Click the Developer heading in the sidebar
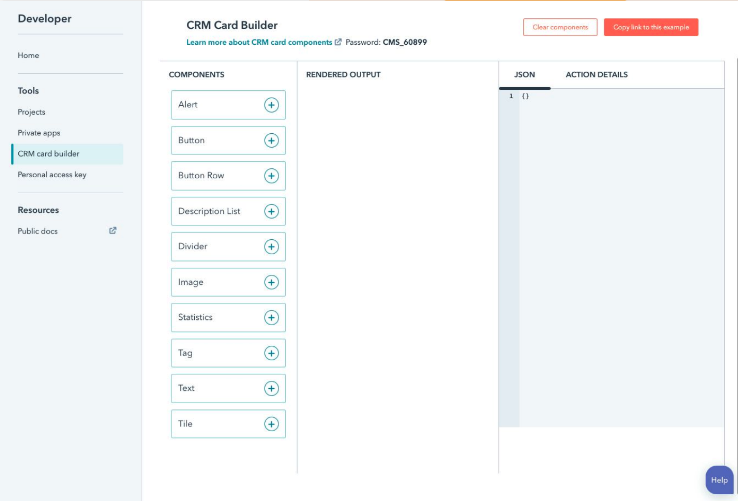 point(45,18)
